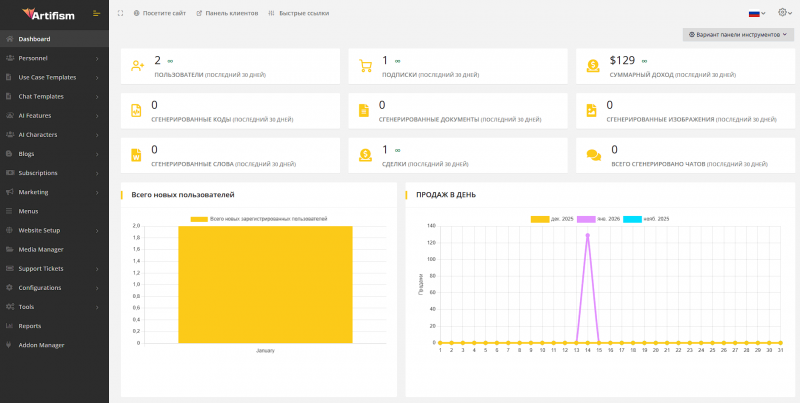Open the Вариант панели инструментов dropdown
800x403 pixels.
coord(738,35)
